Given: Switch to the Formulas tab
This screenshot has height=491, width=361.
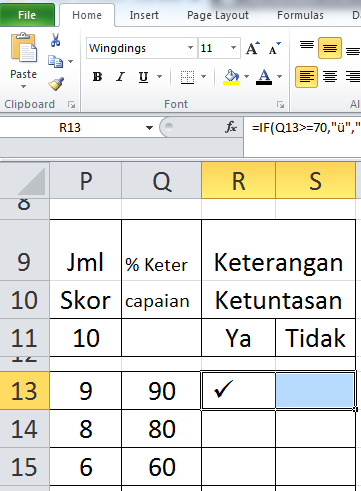Looking at the screenshot, I should pyautogui.click(x=300, y=15).
